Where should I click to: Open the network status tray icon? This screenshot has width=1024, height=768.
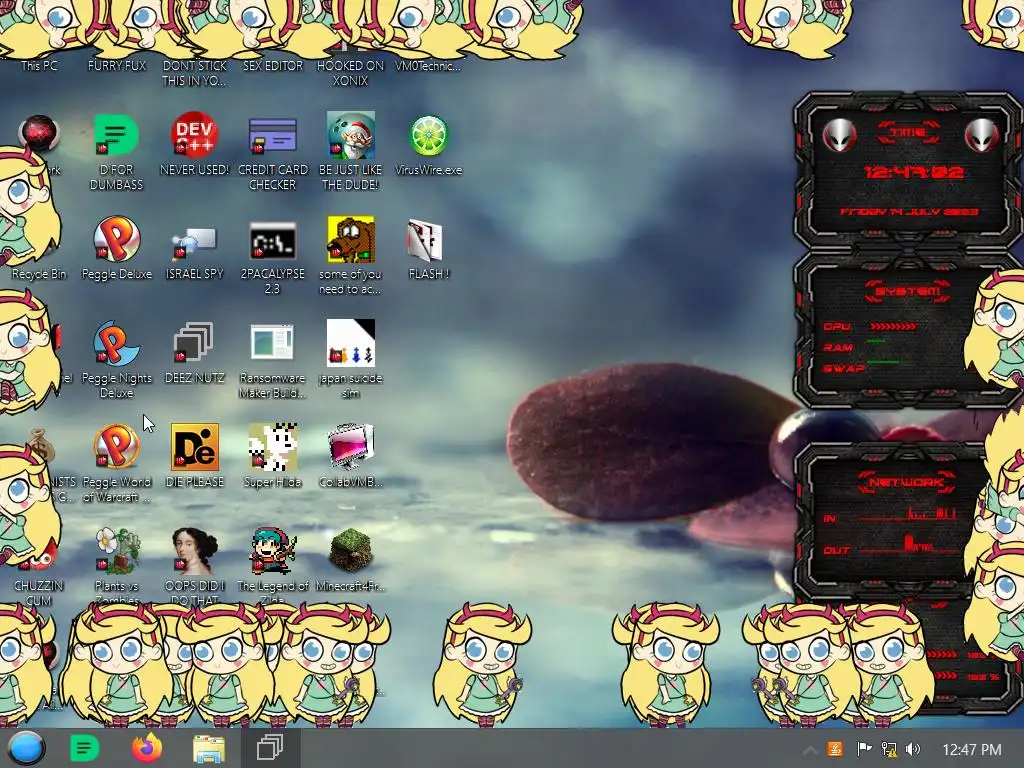889,748
